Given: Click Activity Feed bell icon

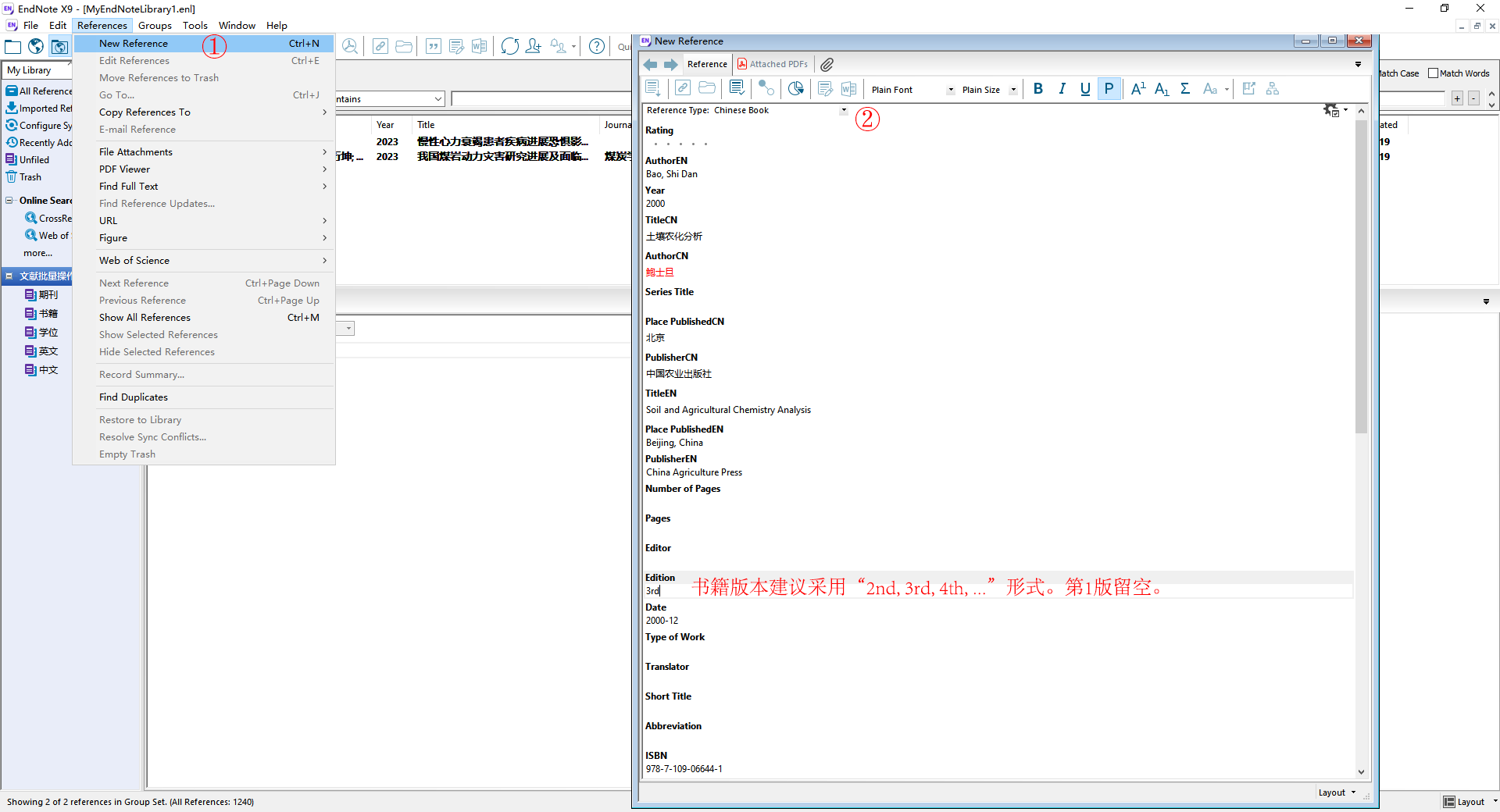Looking at the screenshot, I should click(559, 46).
